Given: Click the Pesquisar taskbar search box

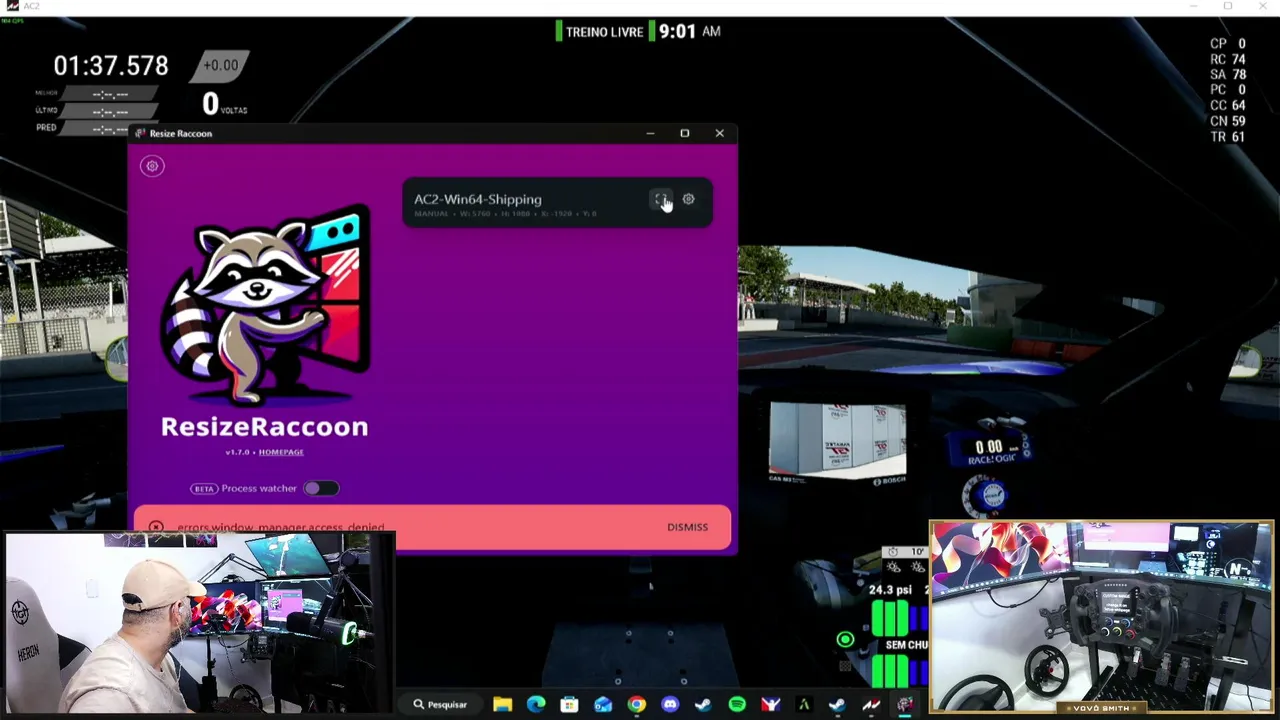Looking at the screenshot, I should [441, 705].
